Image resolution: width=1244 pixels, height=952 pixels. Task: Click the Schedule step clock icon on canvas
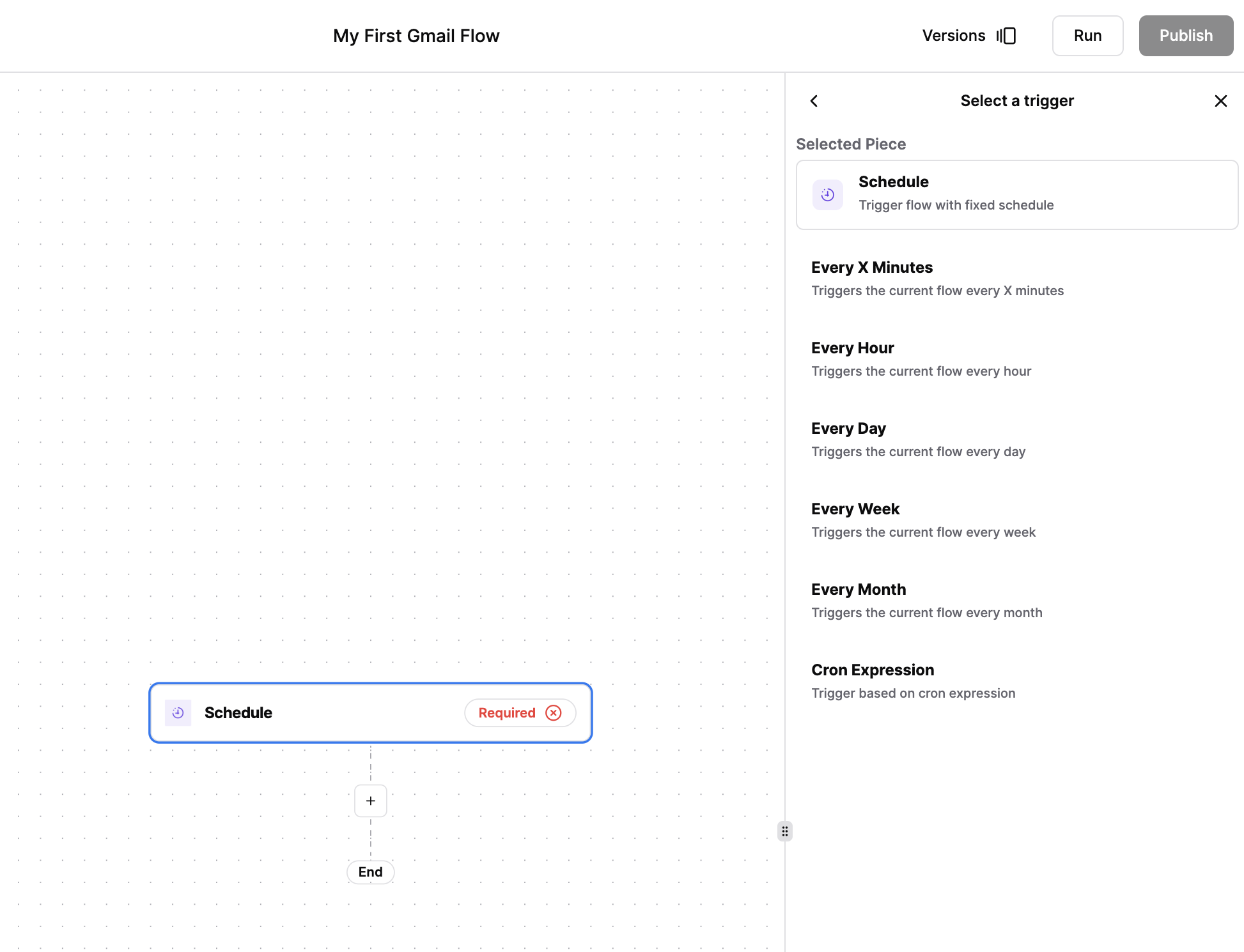[178, 712]
